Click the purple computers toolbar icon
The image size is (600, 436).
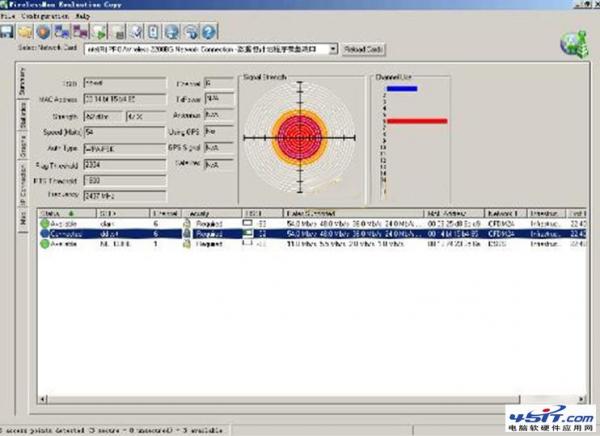coord(80,32)
